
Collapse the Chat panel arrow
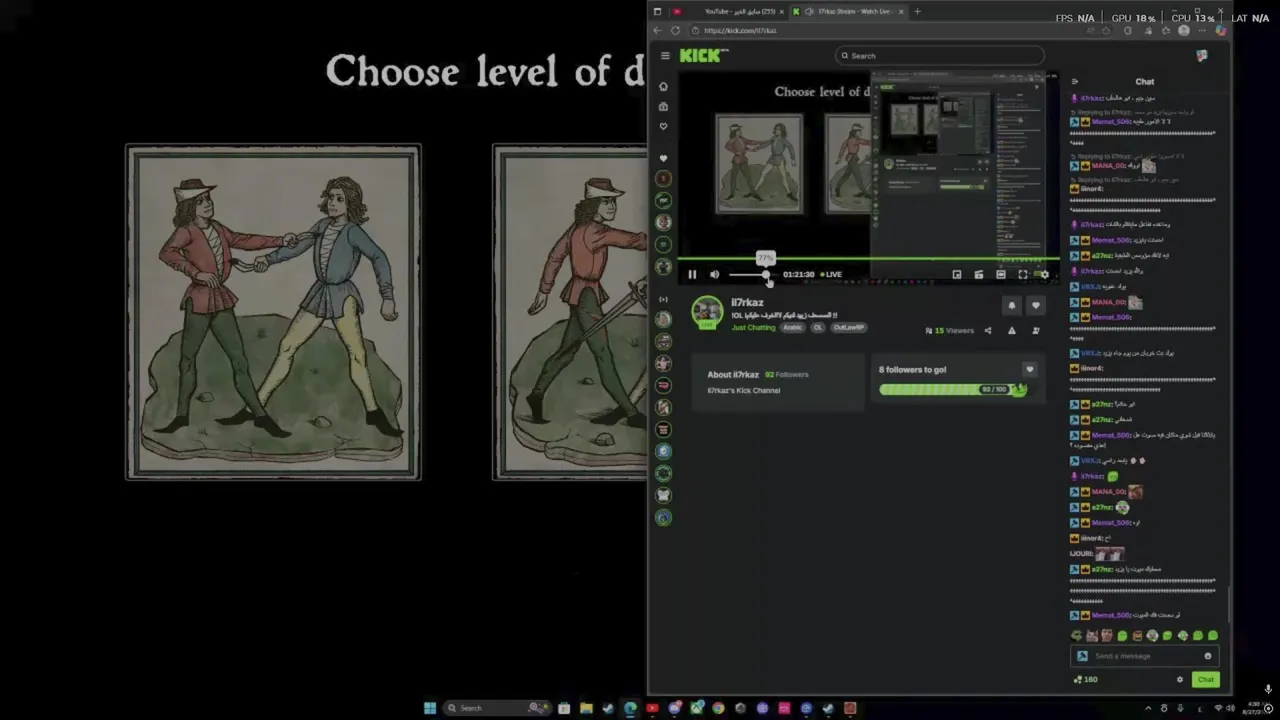pos(1075,82)
